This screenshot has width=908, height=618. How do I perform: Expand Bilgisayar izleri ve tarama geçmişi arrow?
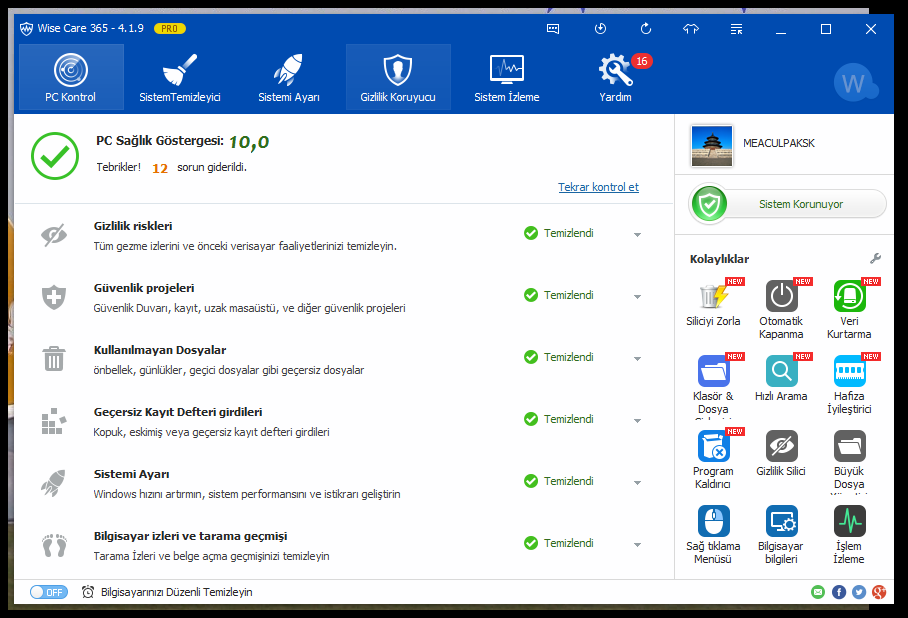click(637, 544)
